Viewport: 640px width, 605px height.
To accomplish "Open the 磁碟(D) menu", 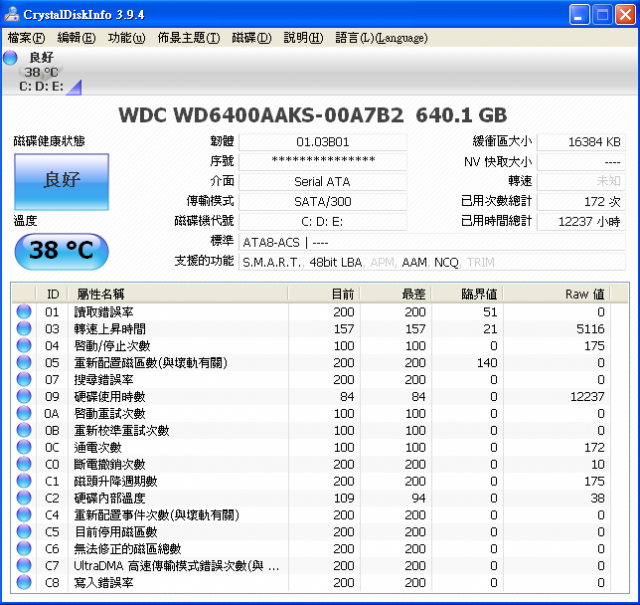I will point(251,38).
